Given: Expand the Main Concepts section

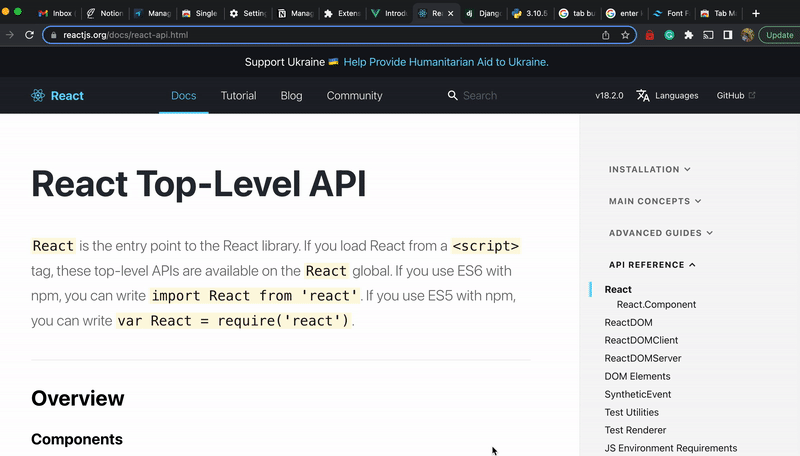Looking at the screenshot, I should (655, 201).
